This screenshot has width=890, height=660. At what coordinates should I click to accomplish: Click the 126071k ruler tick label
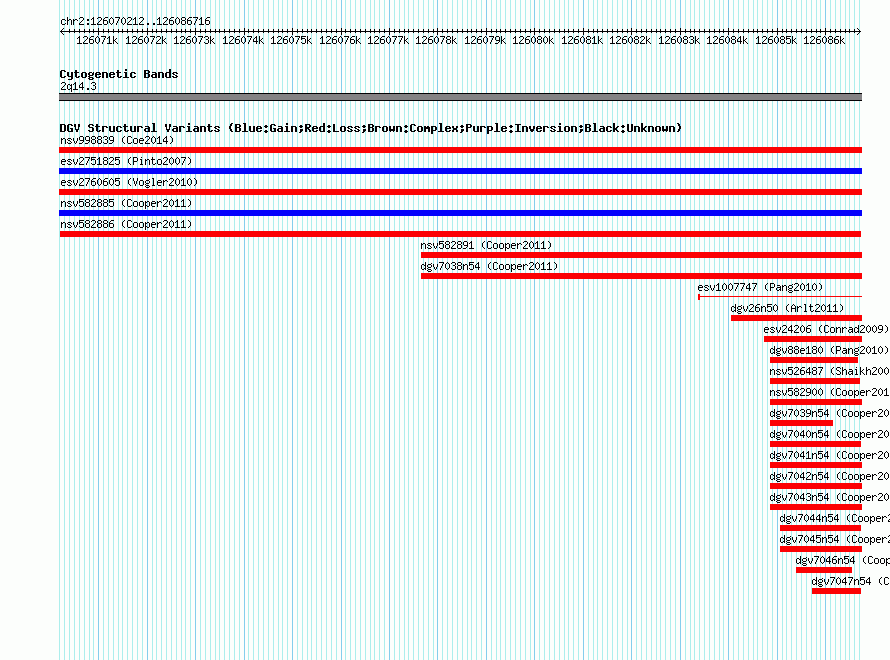tap(97, 40)
